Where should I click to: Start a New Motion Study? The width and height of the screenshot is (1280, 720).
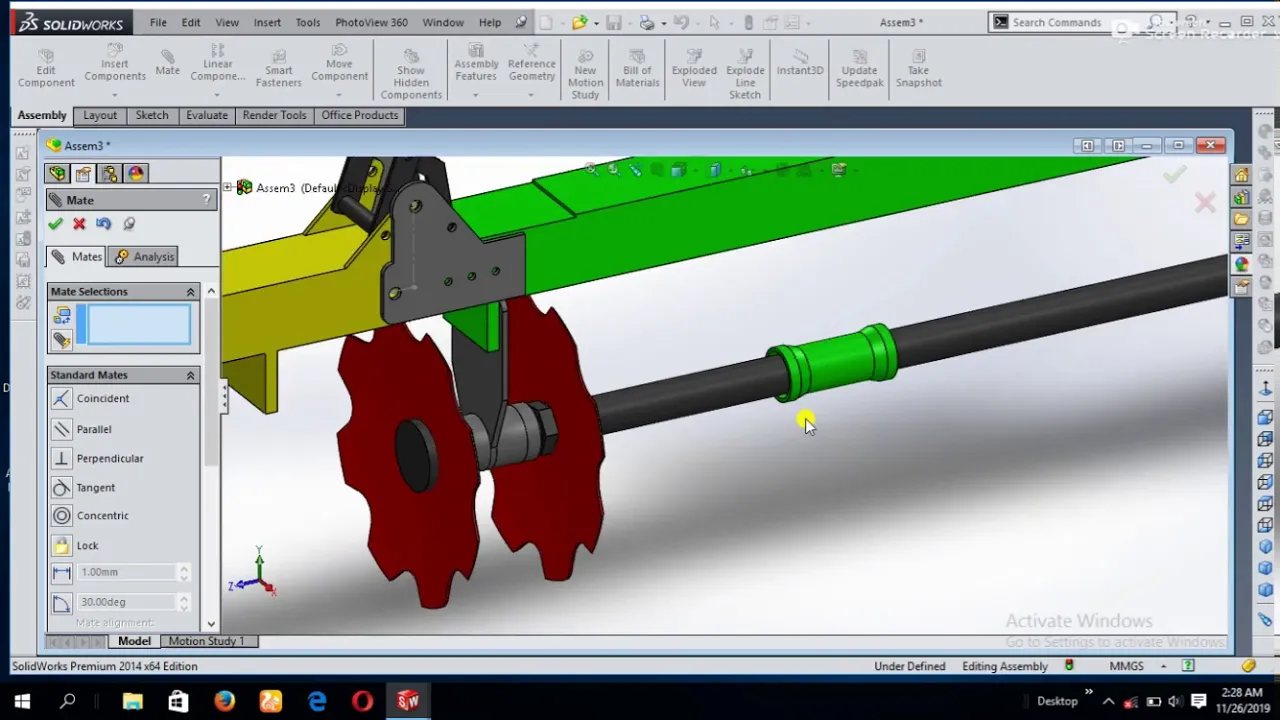click(586, 74)
